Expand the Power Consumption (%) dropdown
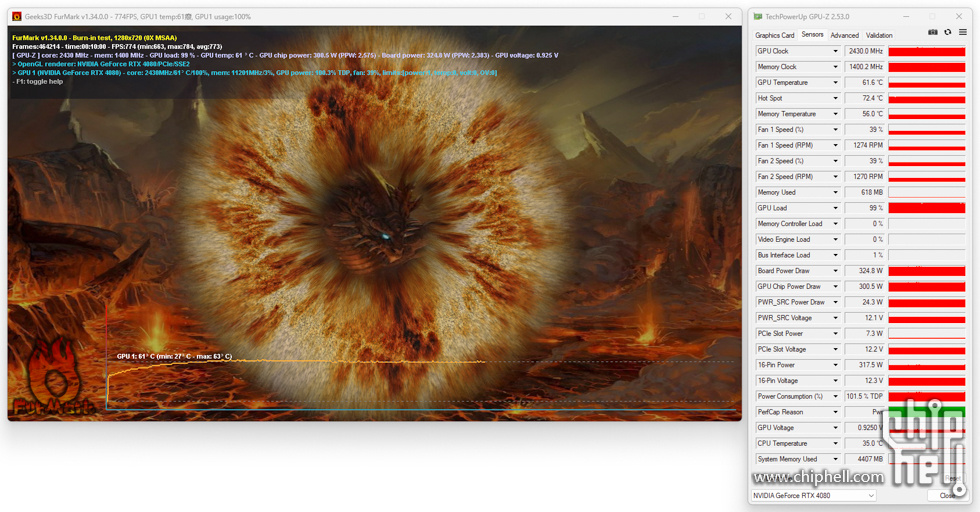 click(x=835, y=396)
